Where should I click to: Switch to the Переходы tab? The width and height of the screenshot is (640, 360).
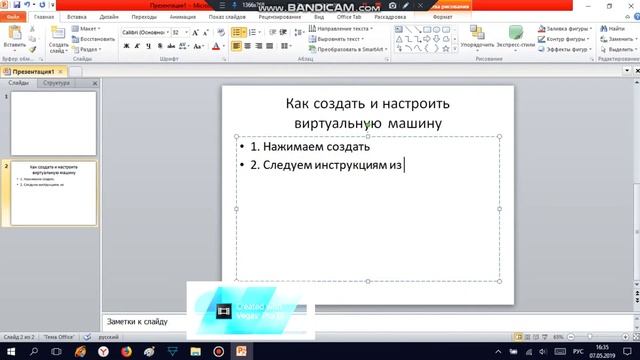click(x=144, y=17)
